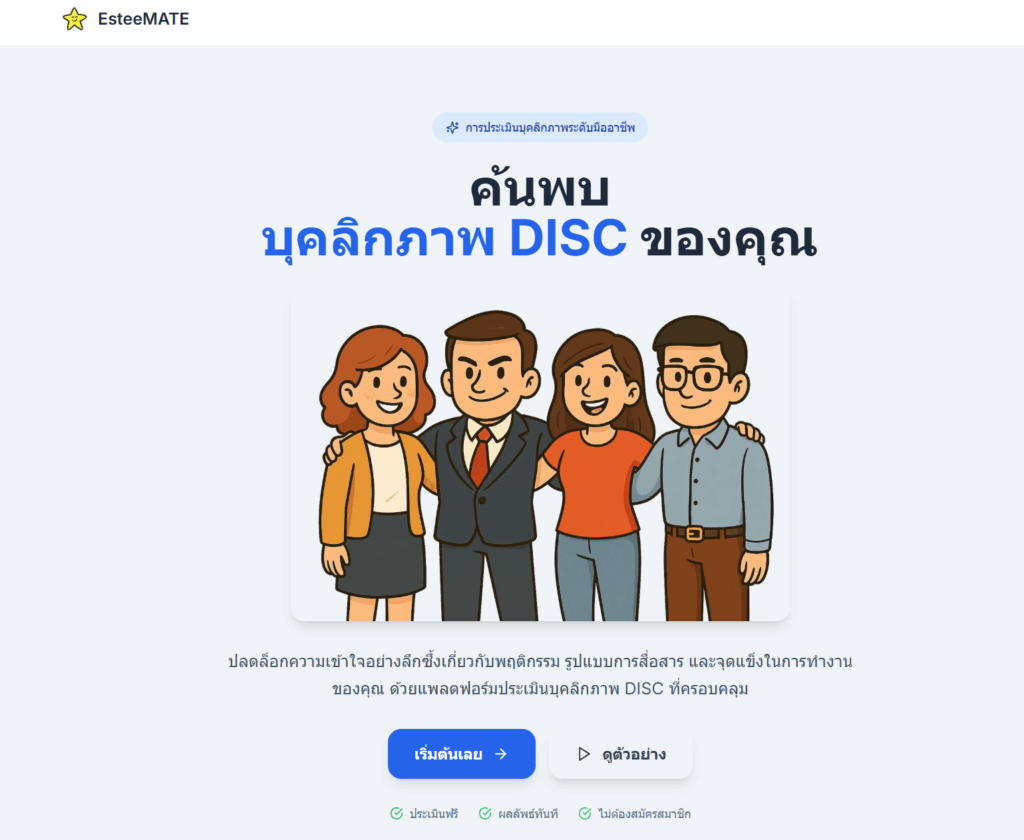Click the heading text ของคุณ
The width and height of the screenshot is (1024, 840).
pos(728,239)
